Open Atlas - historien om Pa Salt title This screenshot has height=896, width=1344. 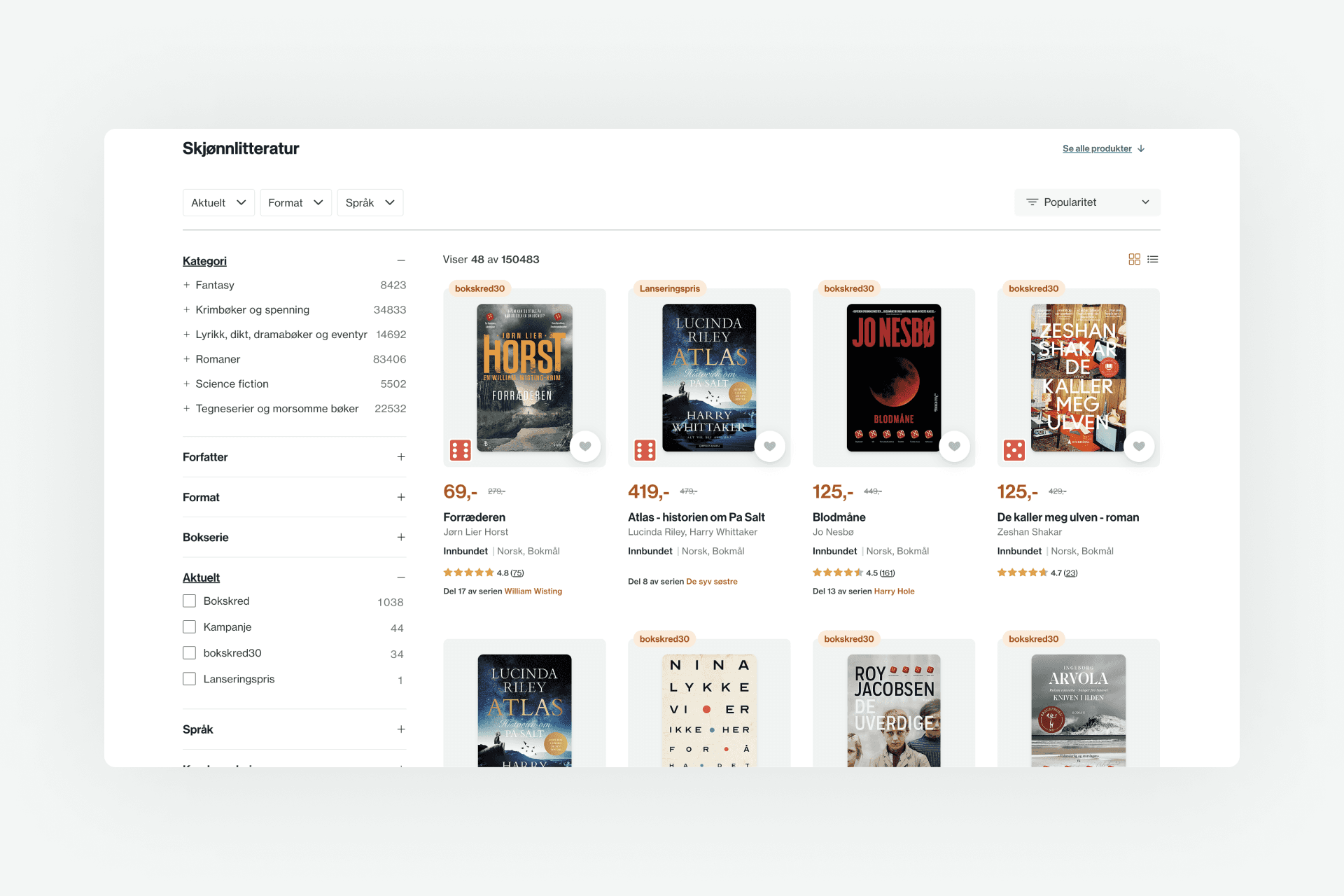click(x=696, y=517)
